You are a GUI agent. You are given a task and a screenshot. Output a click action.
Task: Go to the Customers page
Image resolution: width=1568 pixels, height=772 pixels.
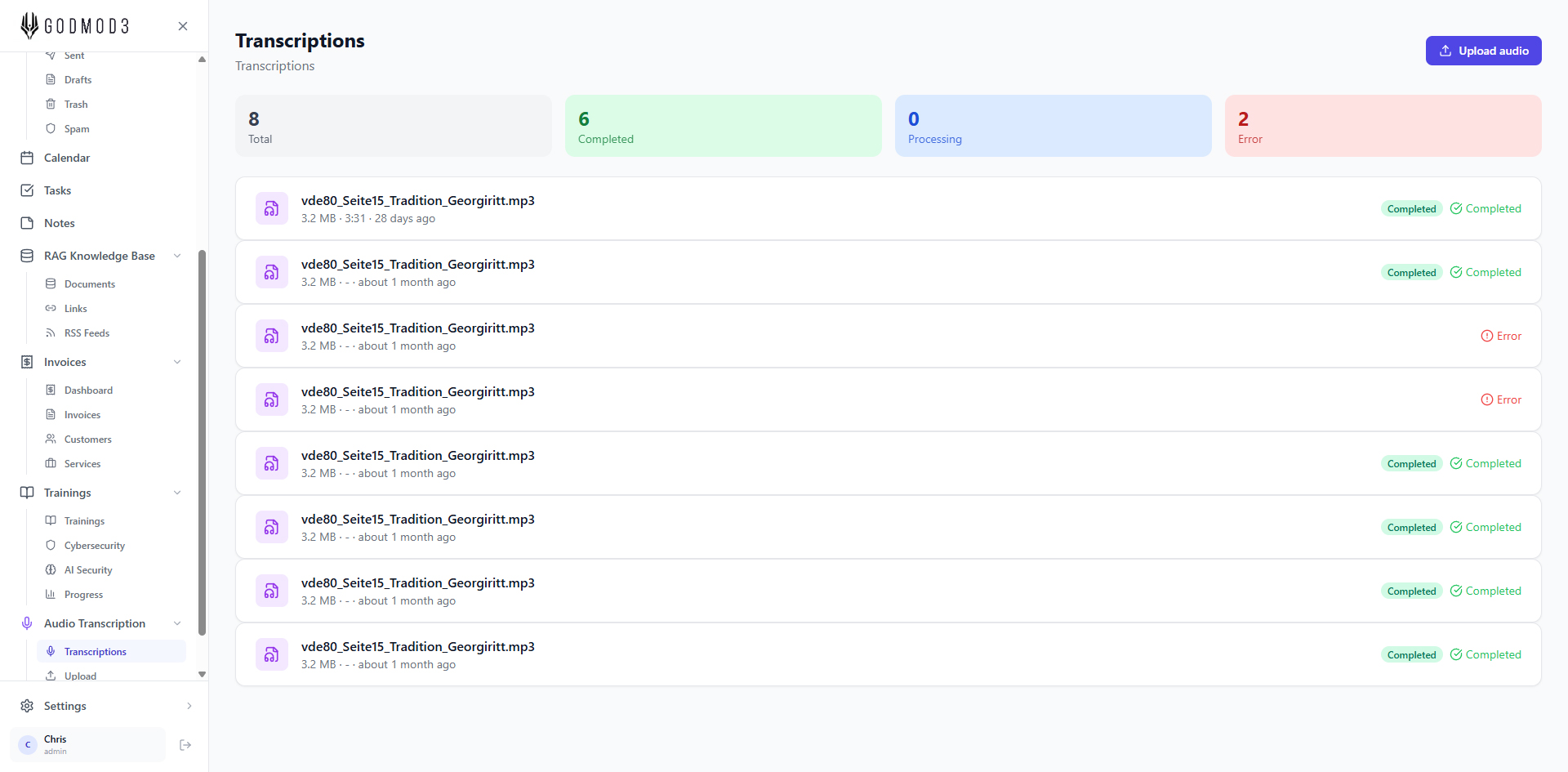point(87,440)
